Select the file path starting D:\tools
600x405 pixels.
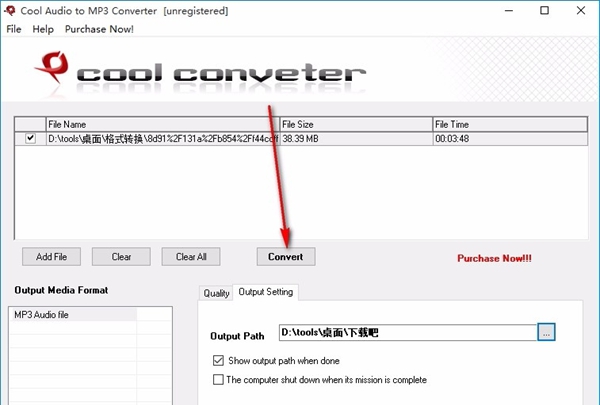click(163, 139)
